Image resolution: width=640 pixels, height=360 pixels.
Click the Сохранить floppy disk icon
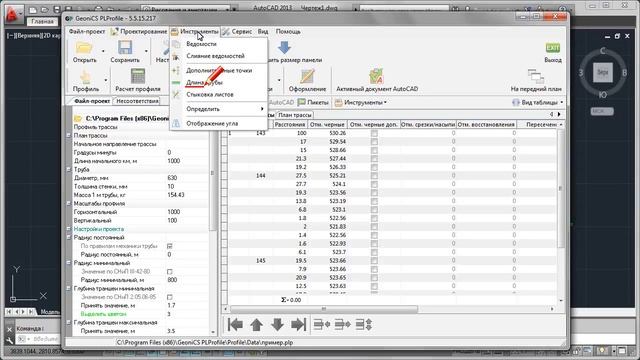click(125, 48)
